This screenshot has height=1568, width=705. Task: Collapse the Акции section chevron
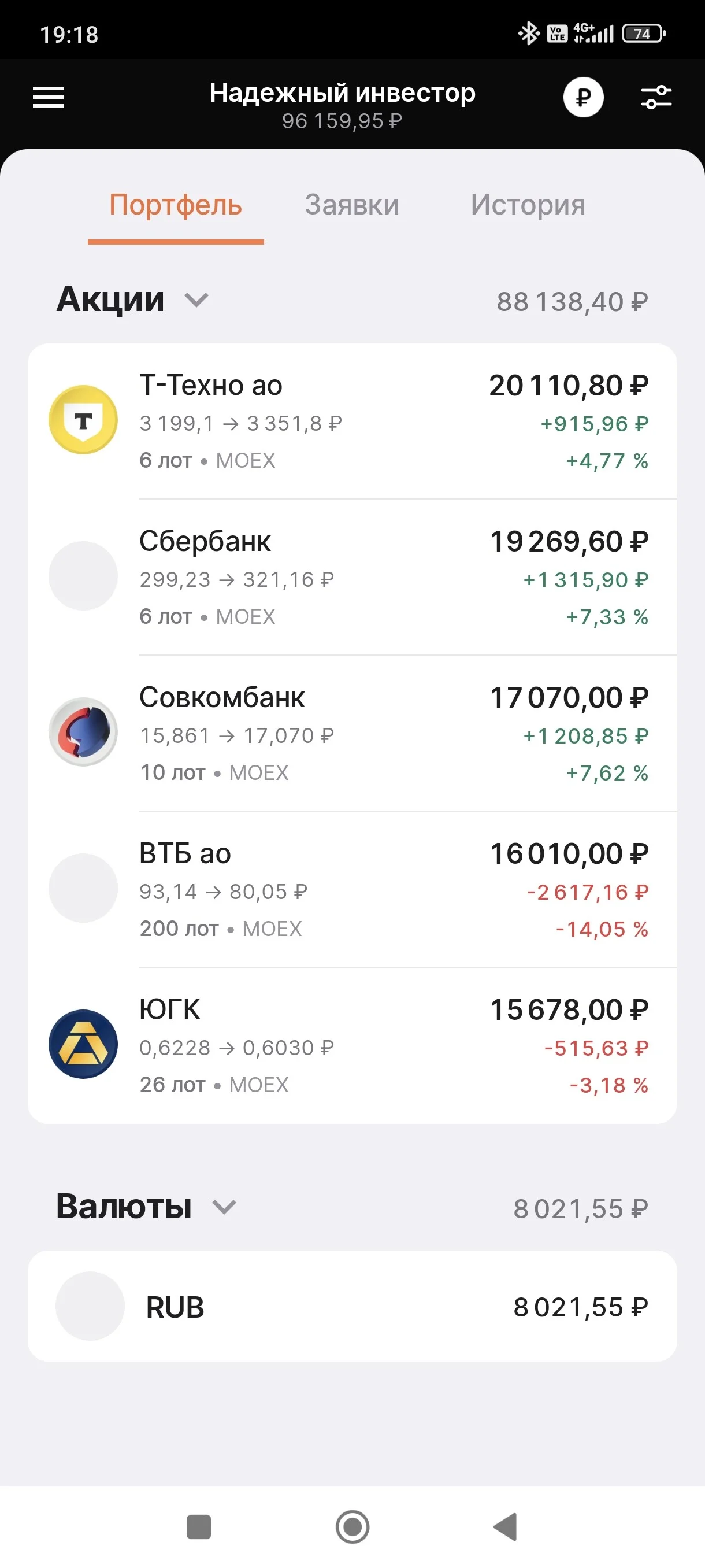pos(196,300)
